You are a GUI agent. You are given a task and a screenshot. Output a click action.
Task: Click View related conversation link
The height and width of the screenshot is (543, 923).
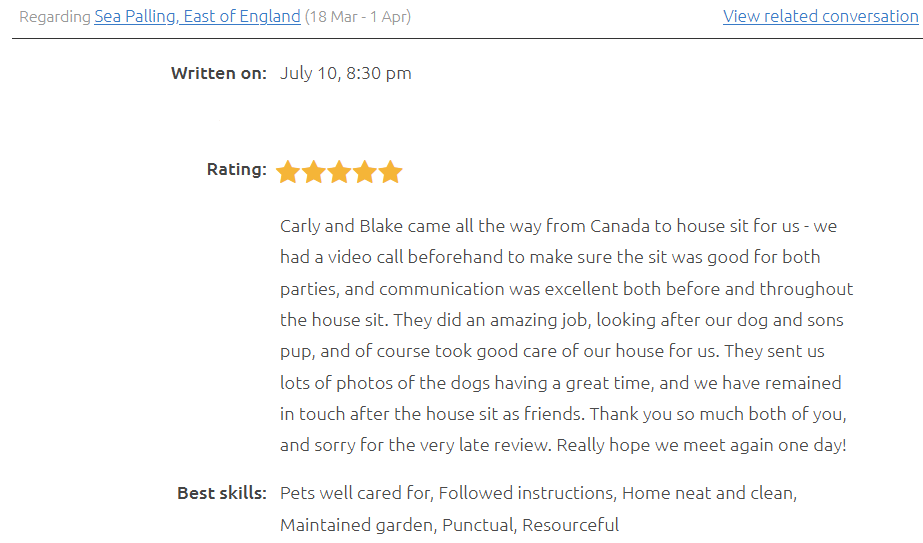point(820,17)
